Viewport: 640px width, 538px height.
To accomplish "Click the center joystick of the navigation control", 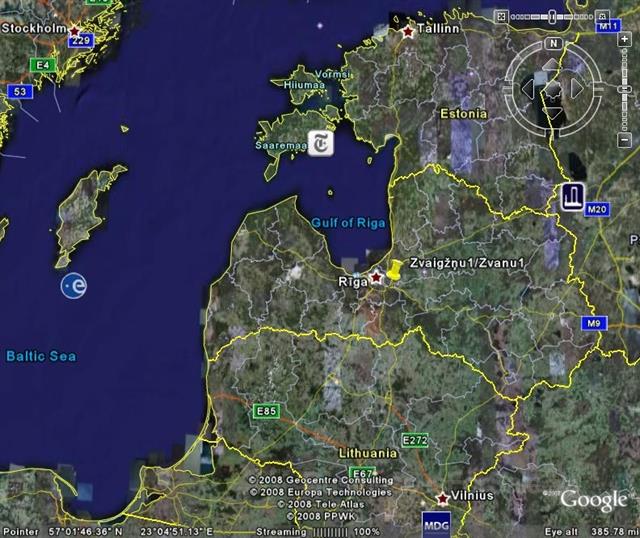I will pyautogui.click(x=552, y=88).
